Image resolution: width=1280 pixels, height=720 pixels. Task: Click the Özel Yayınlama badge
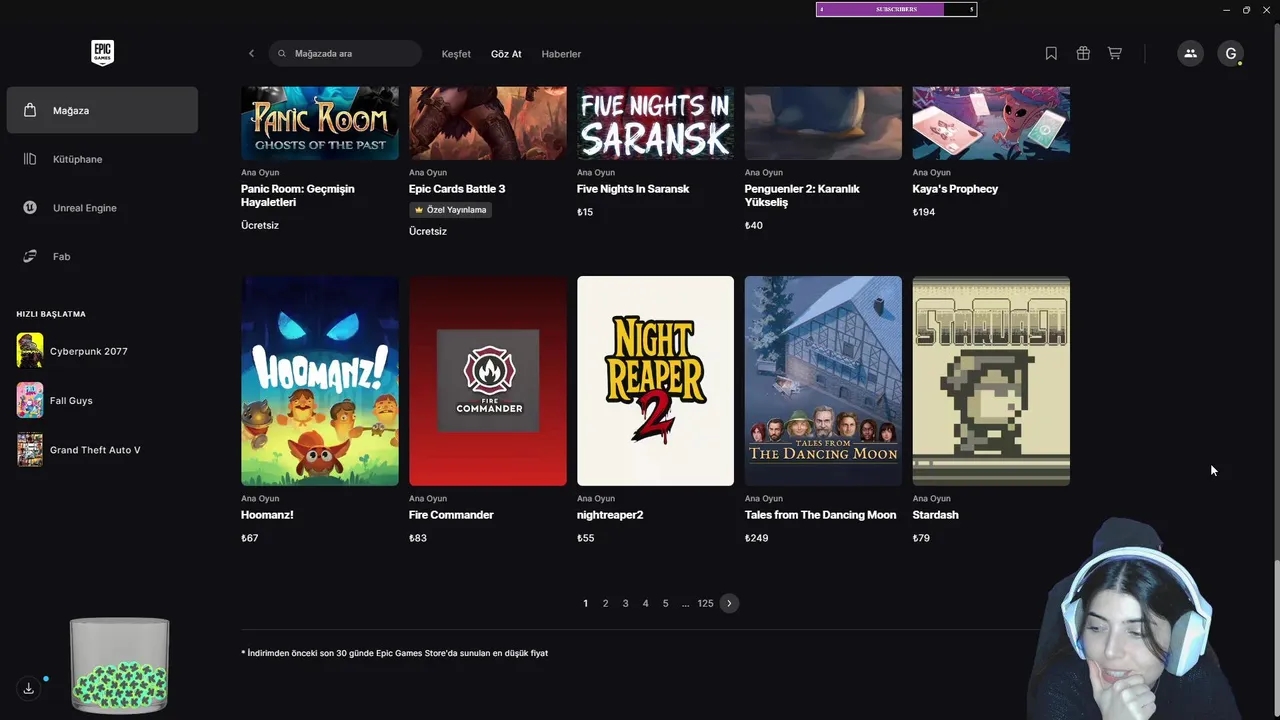(x=450, y=210)
